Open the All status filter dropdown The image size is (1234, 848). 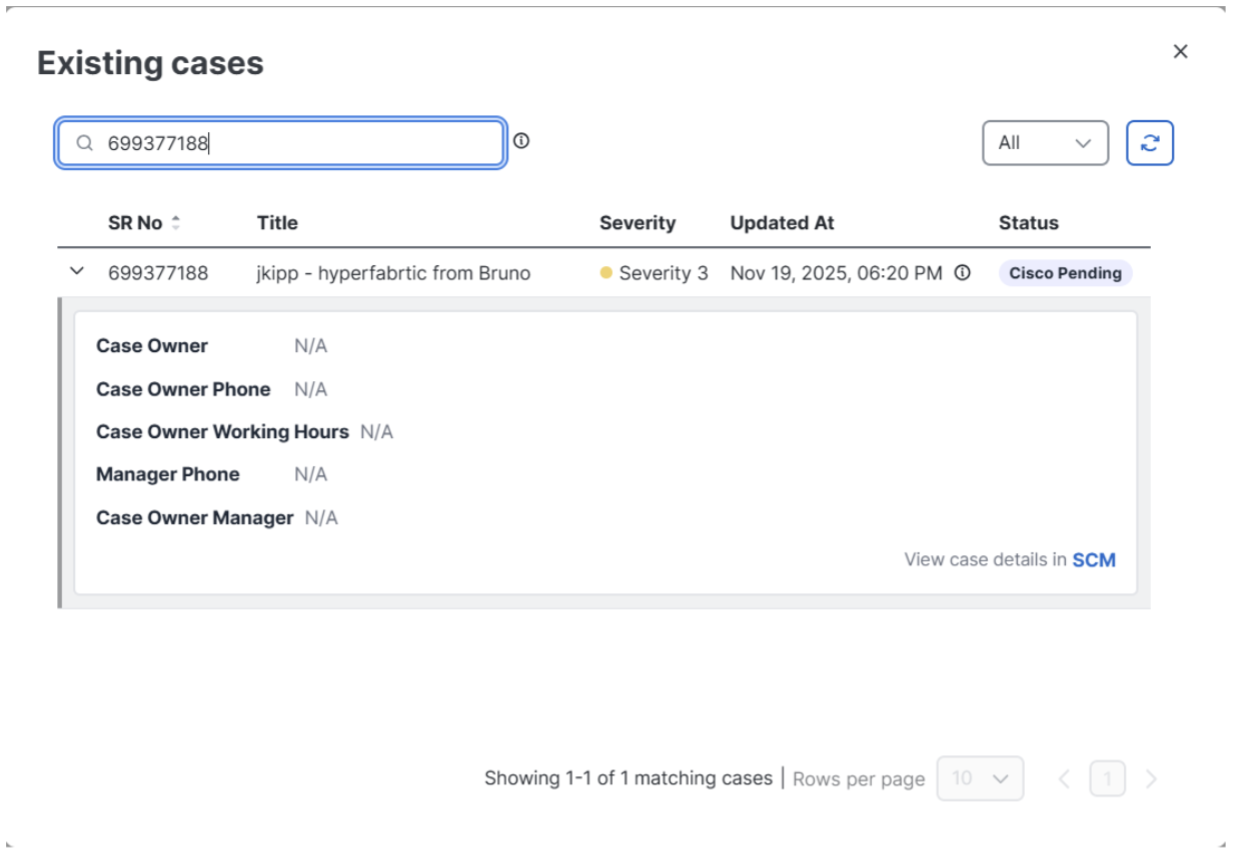[x=1045, y=143]
